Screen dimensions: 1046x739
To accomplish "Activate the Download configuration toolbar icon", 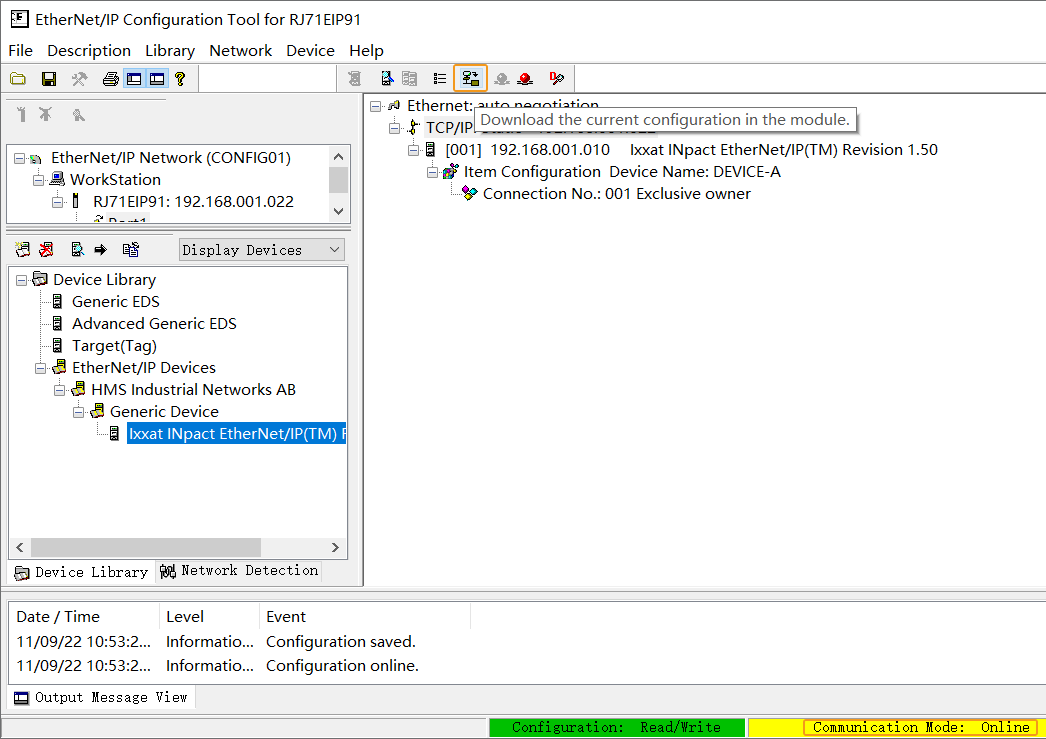I will (471, 77).
